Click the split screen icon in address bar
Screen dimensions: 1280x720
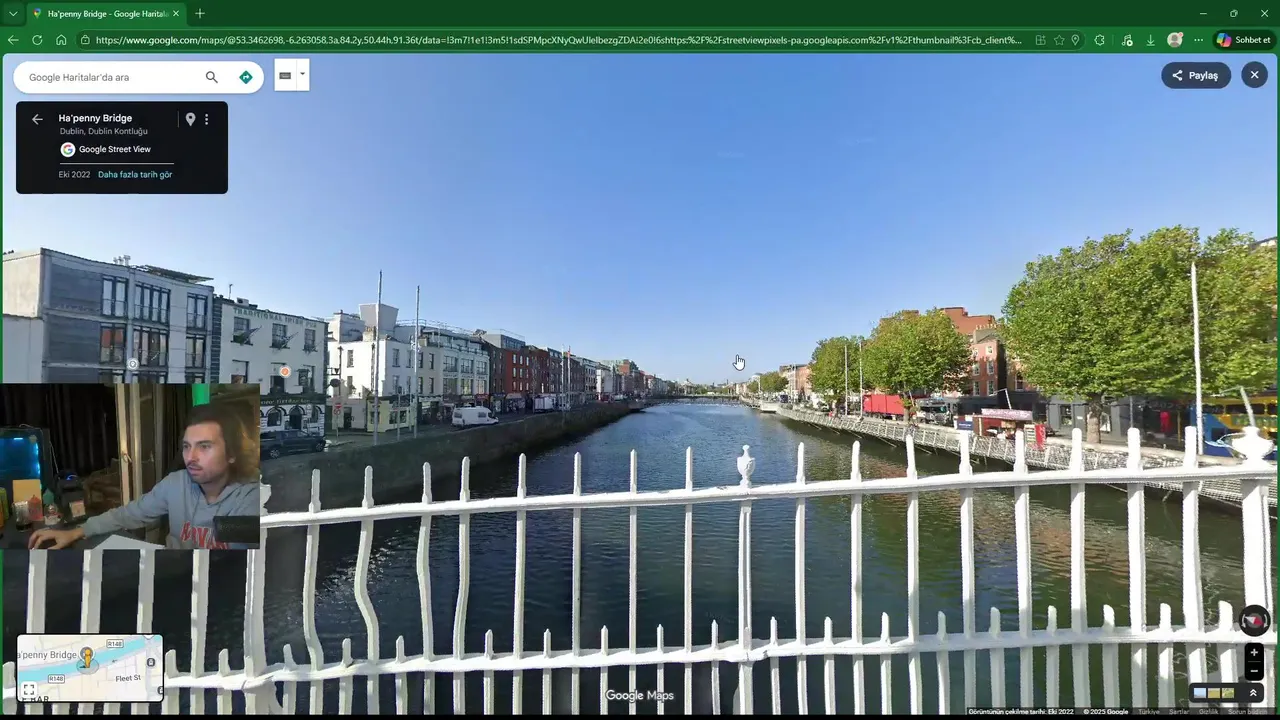(1041, 40)
